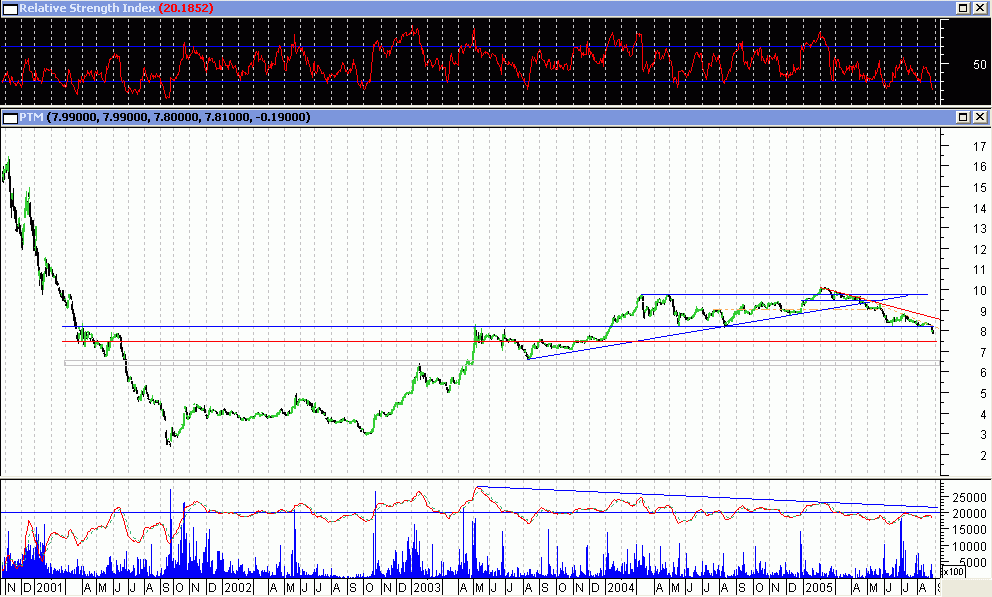Close the PTM chart panel
Viewport: 992px width, 597px height.
click(x=980, y=117)
